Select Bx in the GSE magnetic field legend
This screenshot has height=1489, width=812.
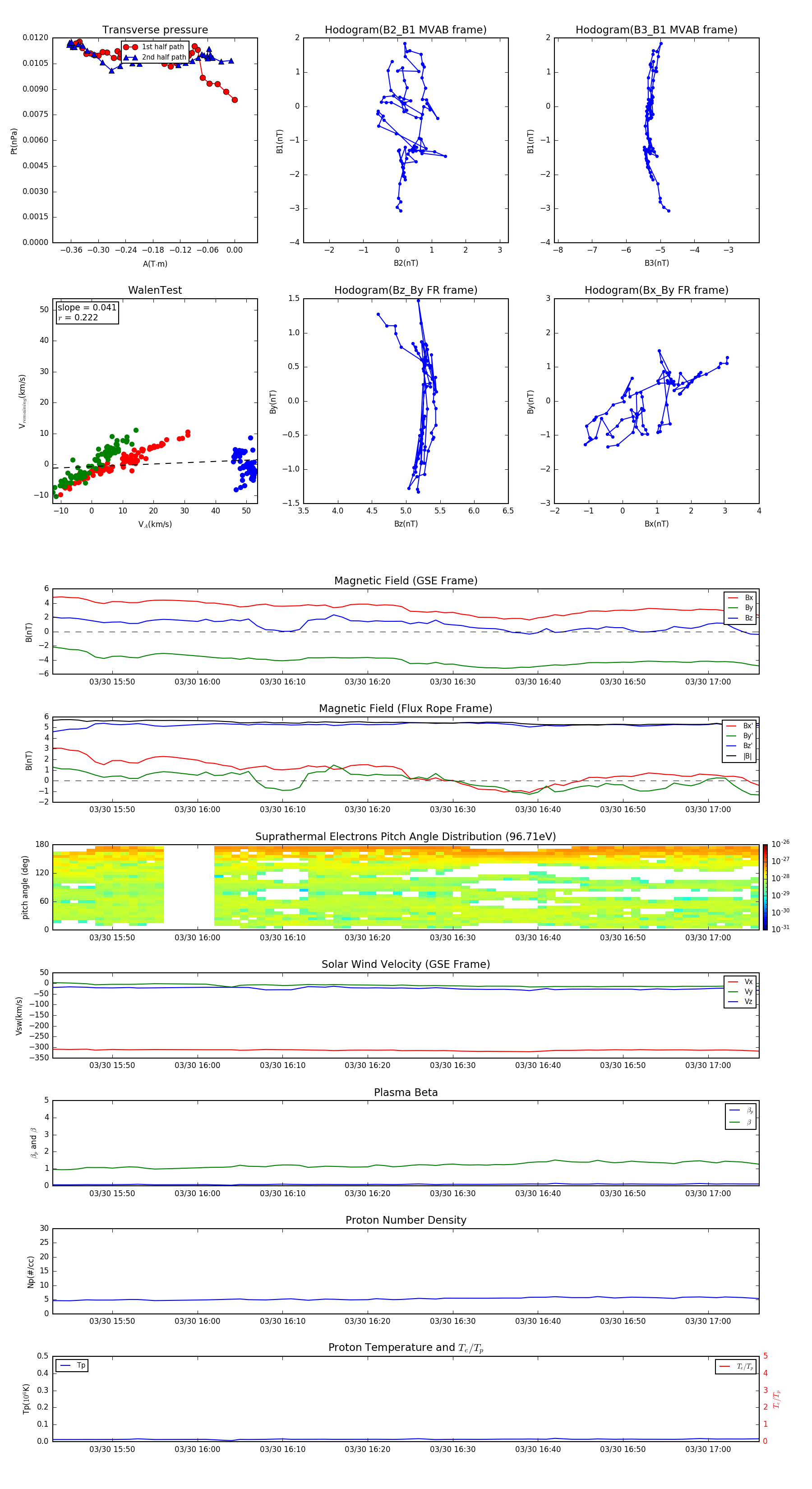740,598
